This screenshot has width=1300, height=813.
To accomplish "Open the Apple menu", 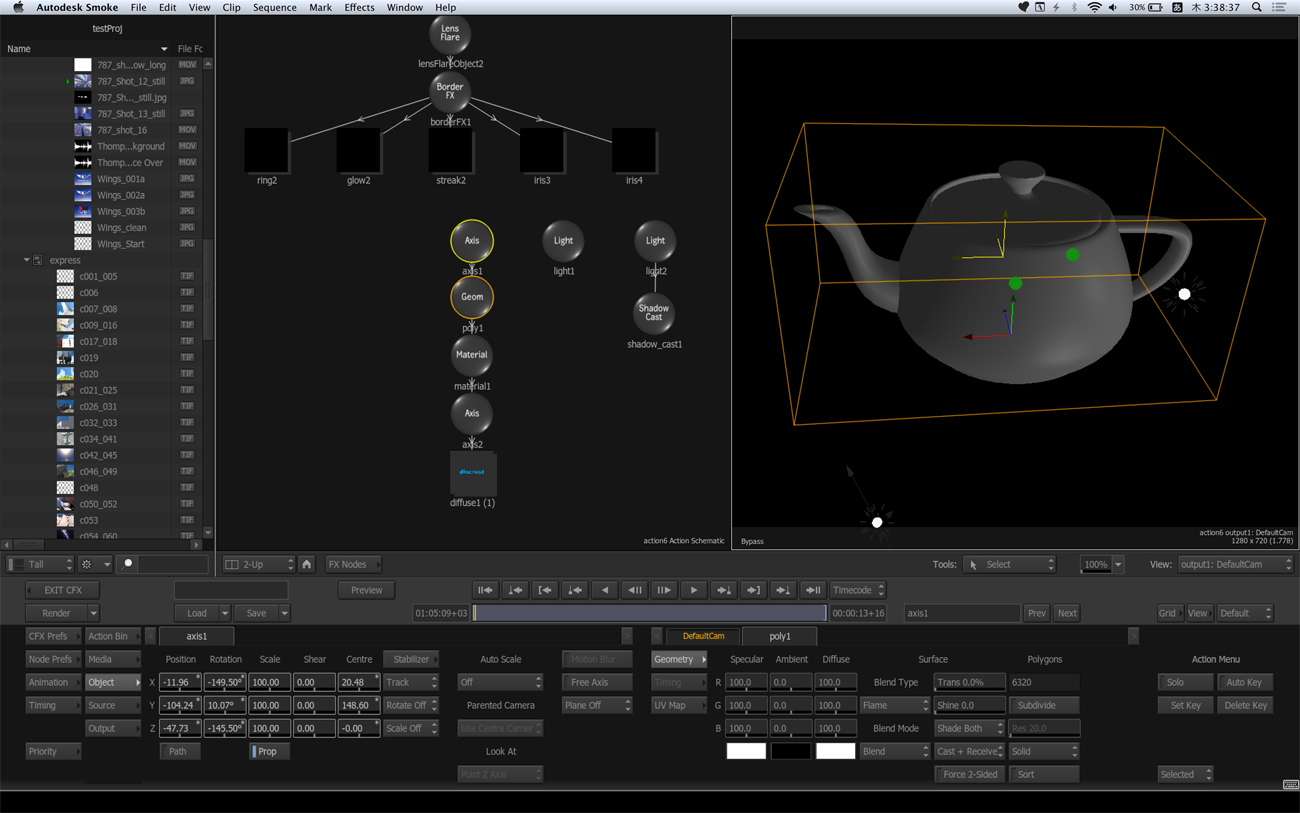I will pyautogui.click(x=17, y=7).
